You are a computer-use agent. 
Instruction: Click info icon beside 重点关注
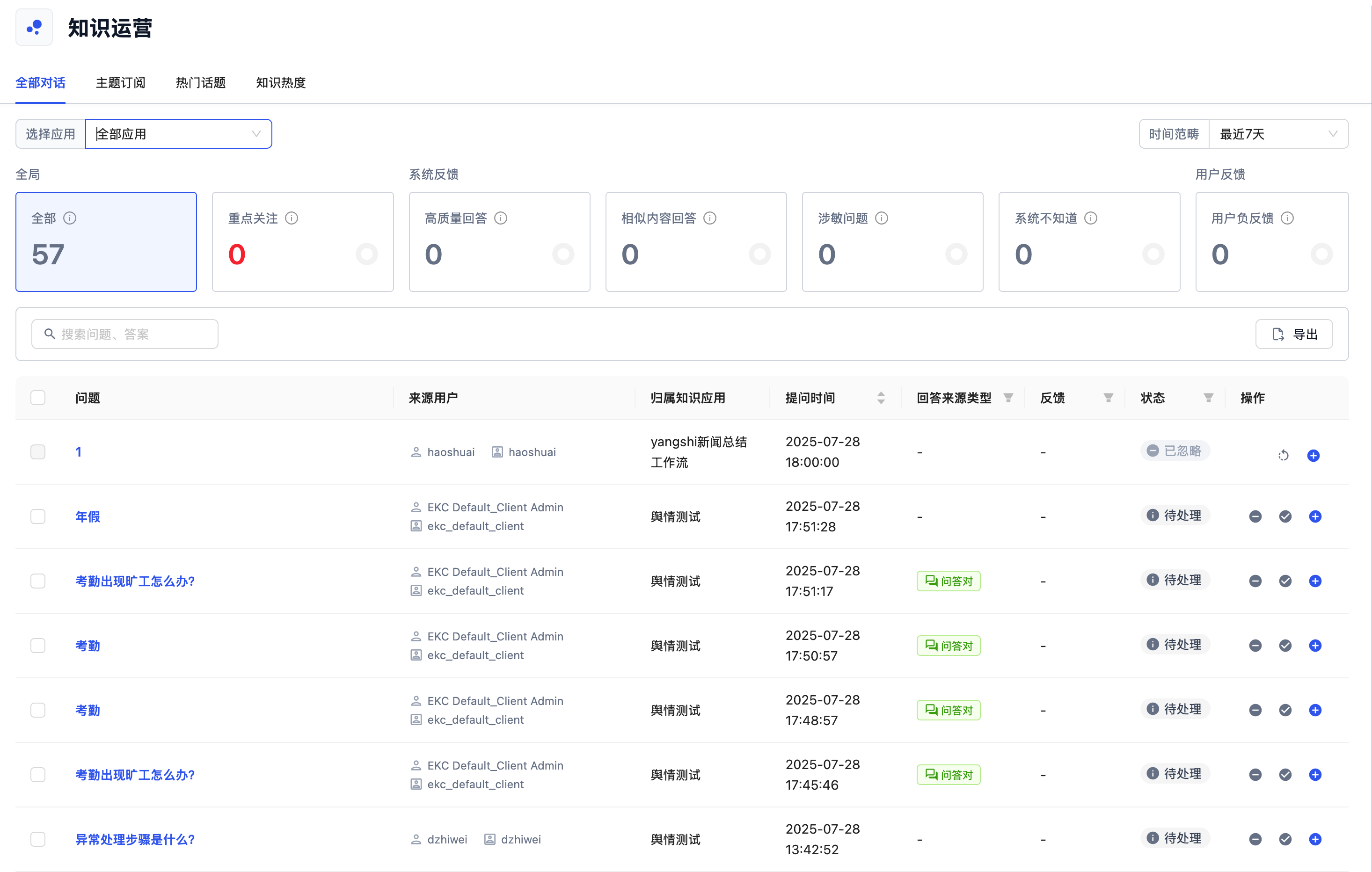coord(291,218)
